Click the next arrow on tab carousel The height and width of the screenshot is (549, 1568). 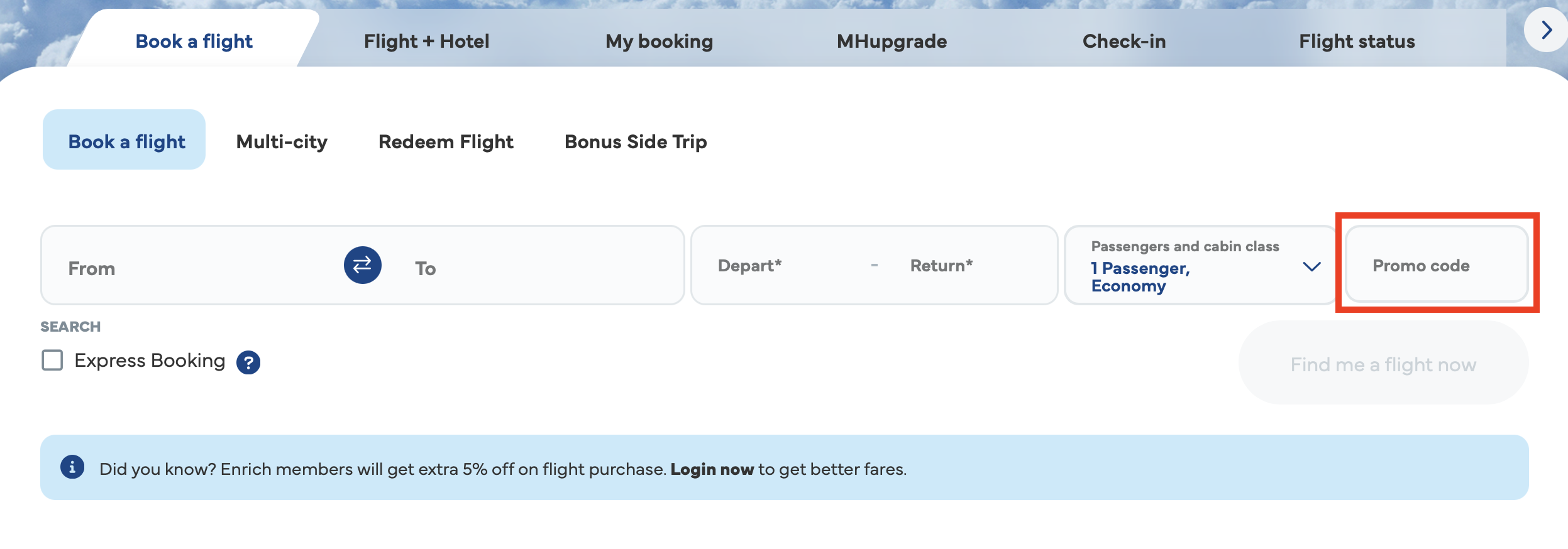[1546, 30]
